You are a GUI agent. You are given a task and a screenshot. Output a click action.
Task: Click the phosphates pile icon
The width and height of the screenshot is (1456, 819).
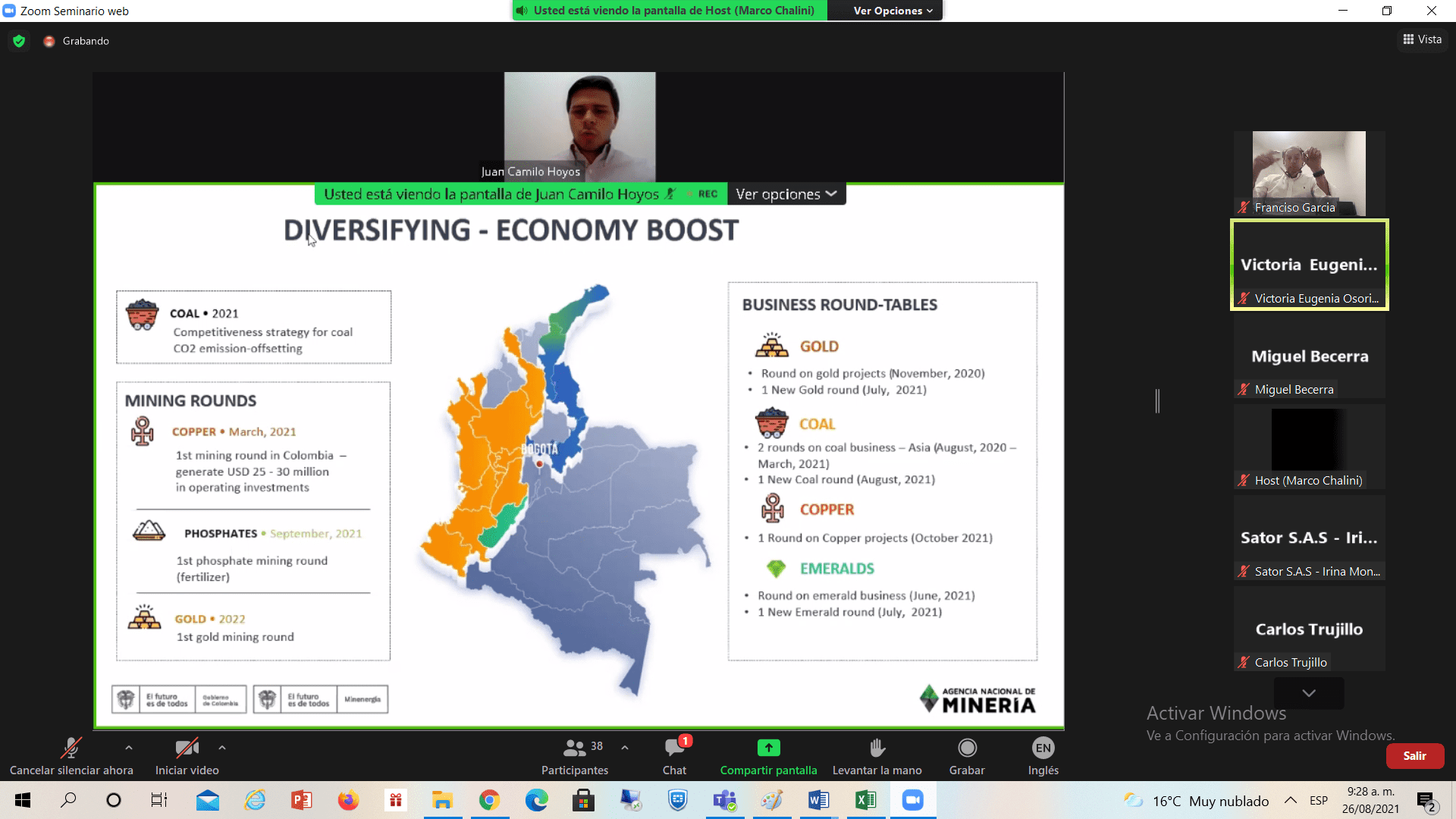pos(149,530)
